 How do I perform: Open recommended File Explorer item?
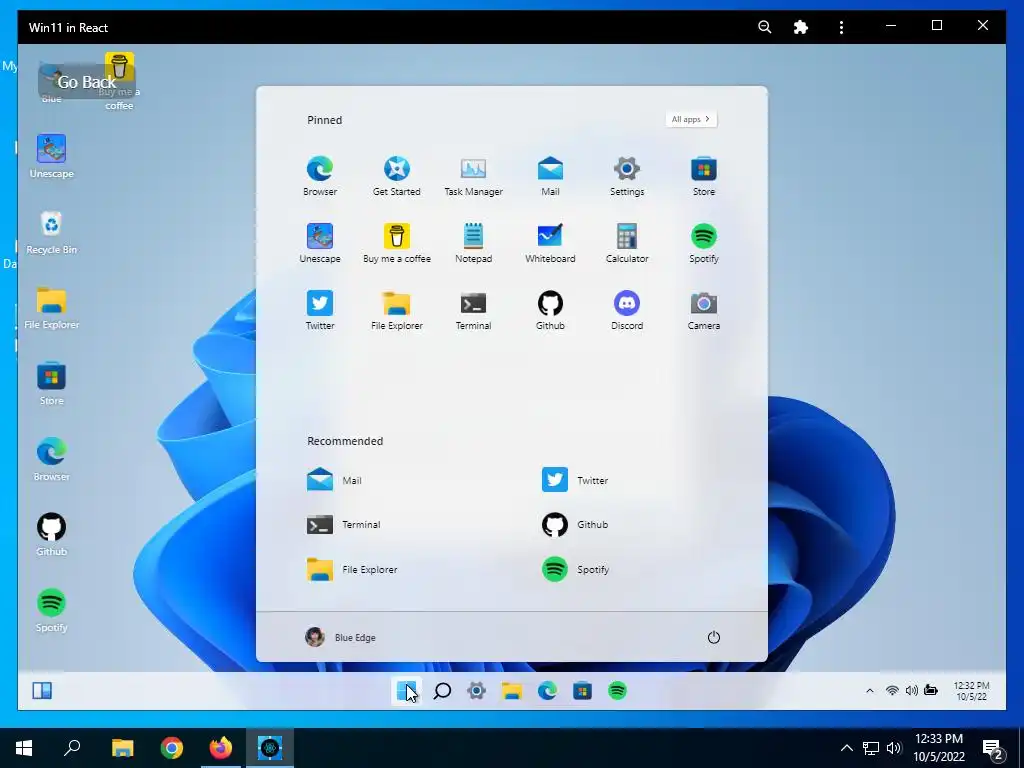coord(352,569)
